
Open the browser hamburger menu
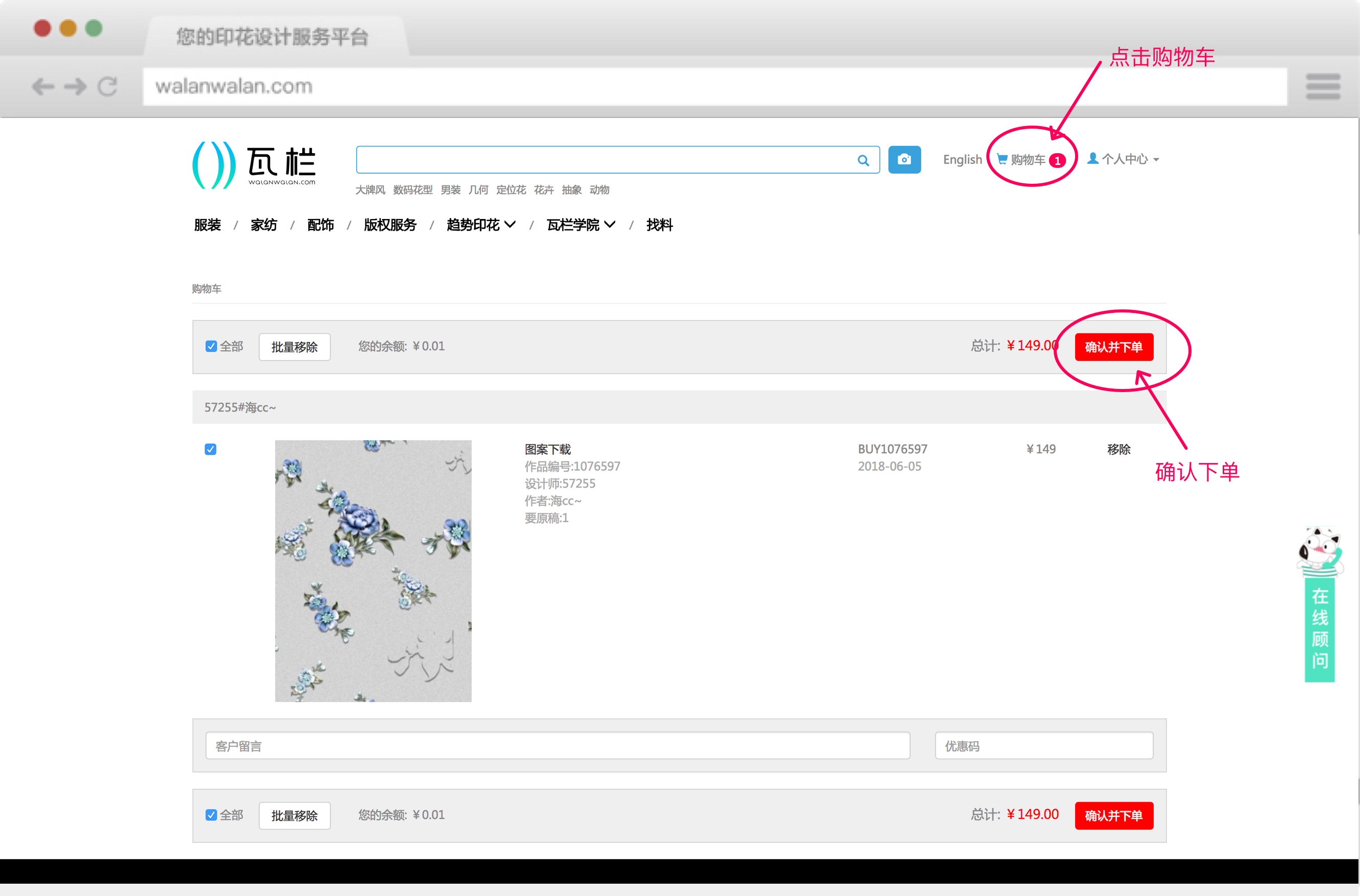1323,87
